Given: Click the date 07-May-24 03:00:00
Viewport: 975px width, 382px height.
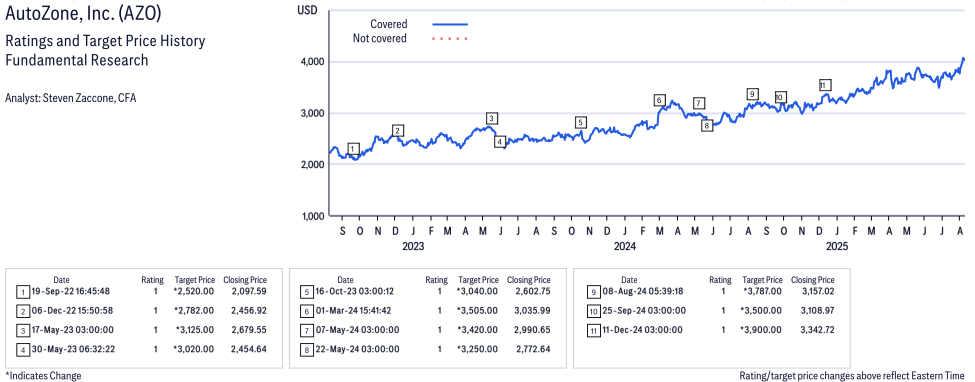Looking at the screenshot, I should coord(359,330).
